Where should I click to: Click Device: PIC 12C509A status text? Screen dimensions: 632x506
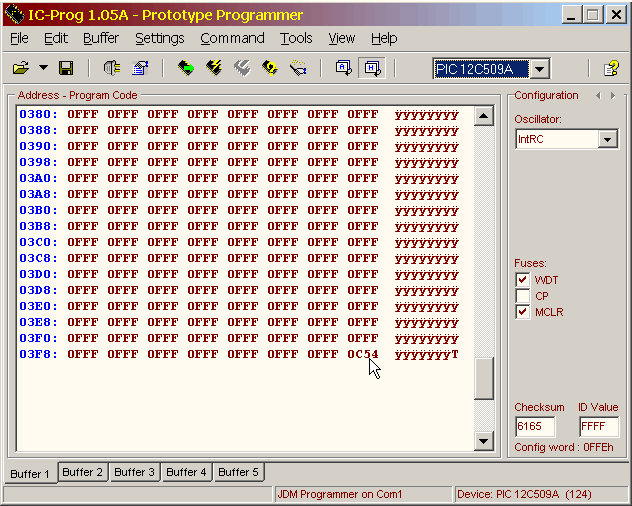524,494
